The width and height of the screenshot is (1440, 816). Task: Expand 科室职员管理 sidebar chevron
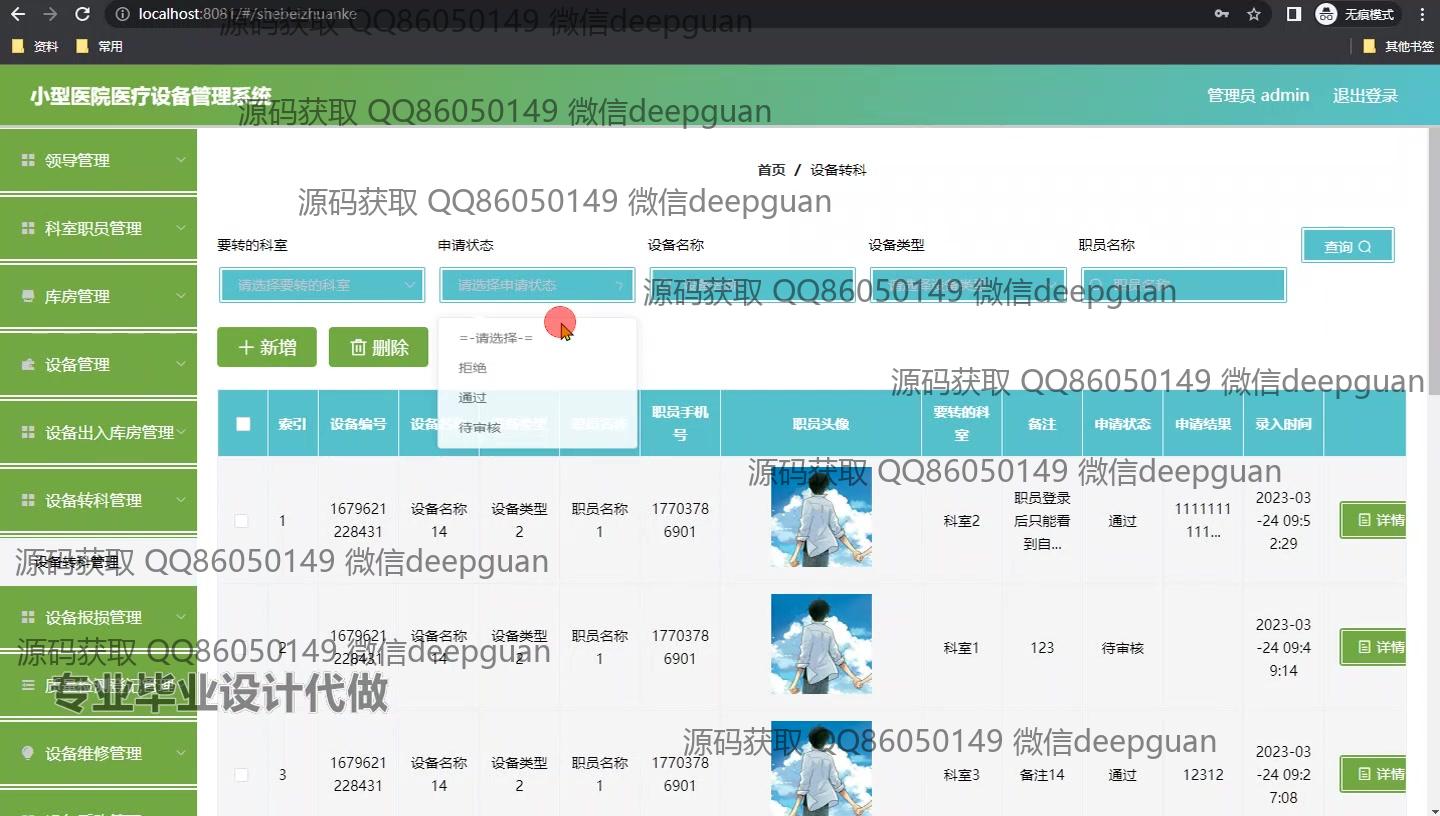(x=181, y=228)
